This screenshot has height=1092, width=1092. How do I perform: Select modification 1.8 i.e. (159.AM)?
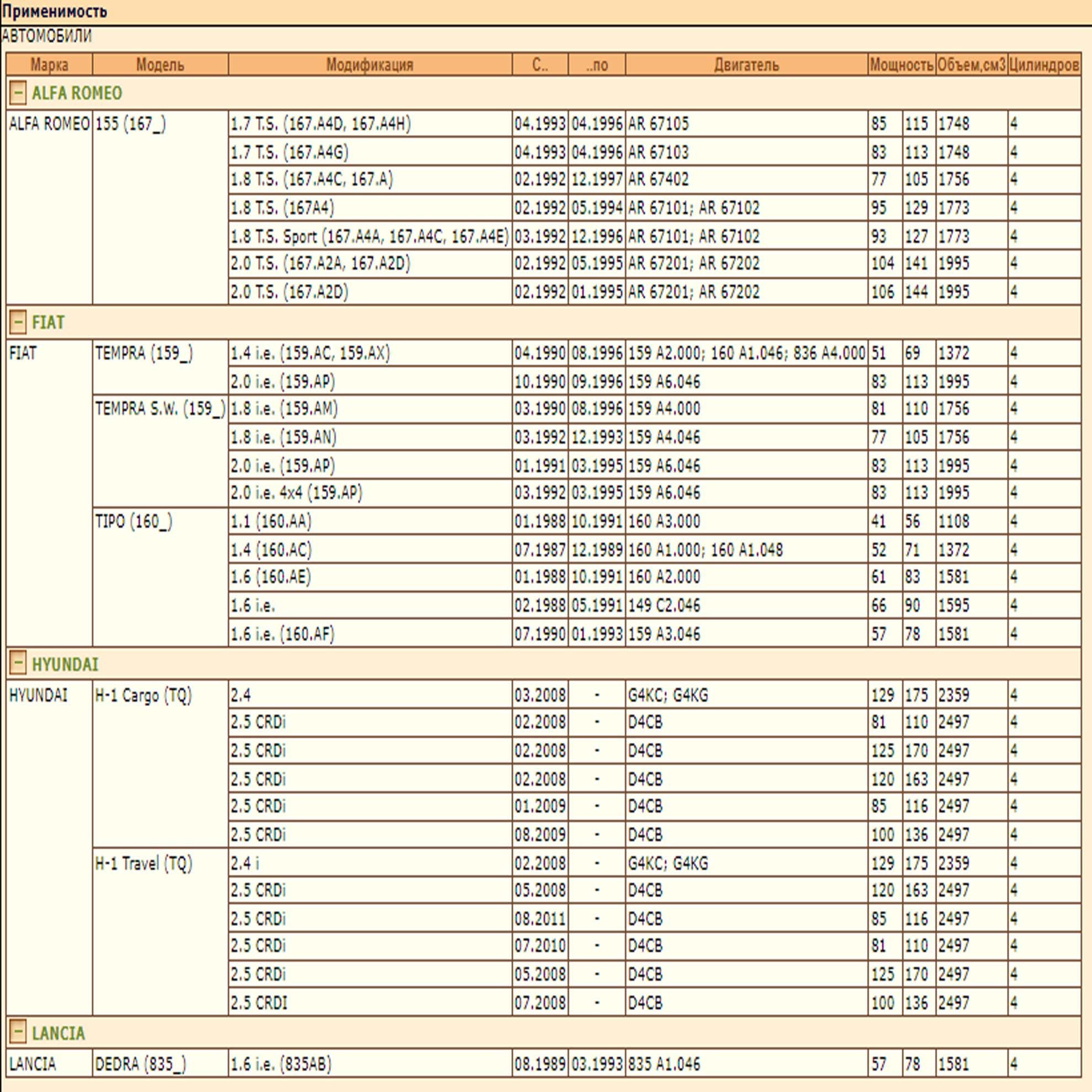coord(284,409)
